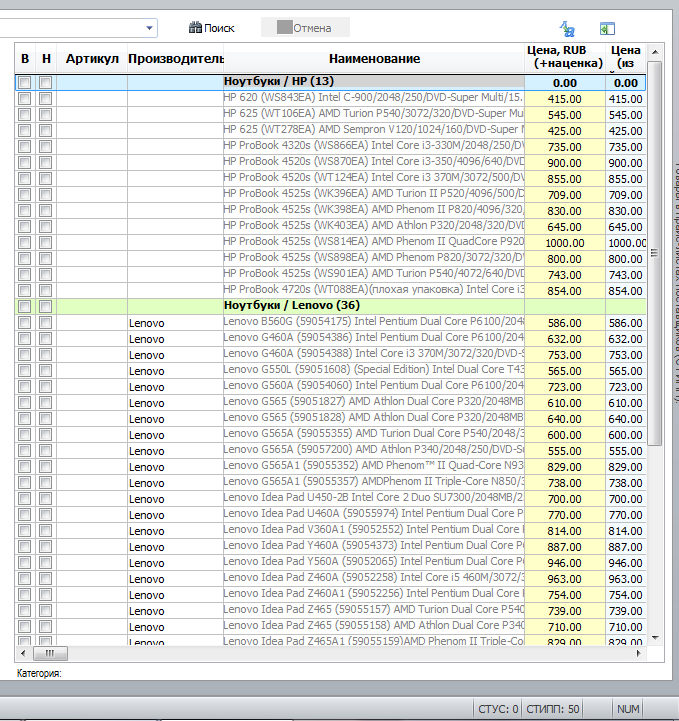
Task: Click the green arrow panel icon in the toolbar
Action: [x=607, y=29]
